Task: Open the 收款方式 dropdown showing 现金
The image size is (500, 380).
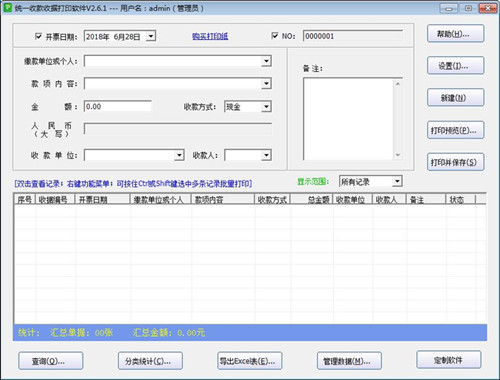Action: click(x=266, y=107)
